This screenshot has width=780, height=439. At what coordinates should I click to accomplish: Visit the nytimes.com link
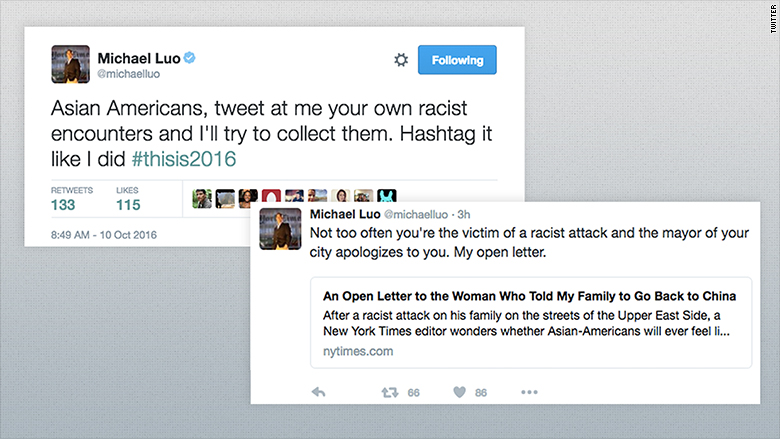coord(358,351)
